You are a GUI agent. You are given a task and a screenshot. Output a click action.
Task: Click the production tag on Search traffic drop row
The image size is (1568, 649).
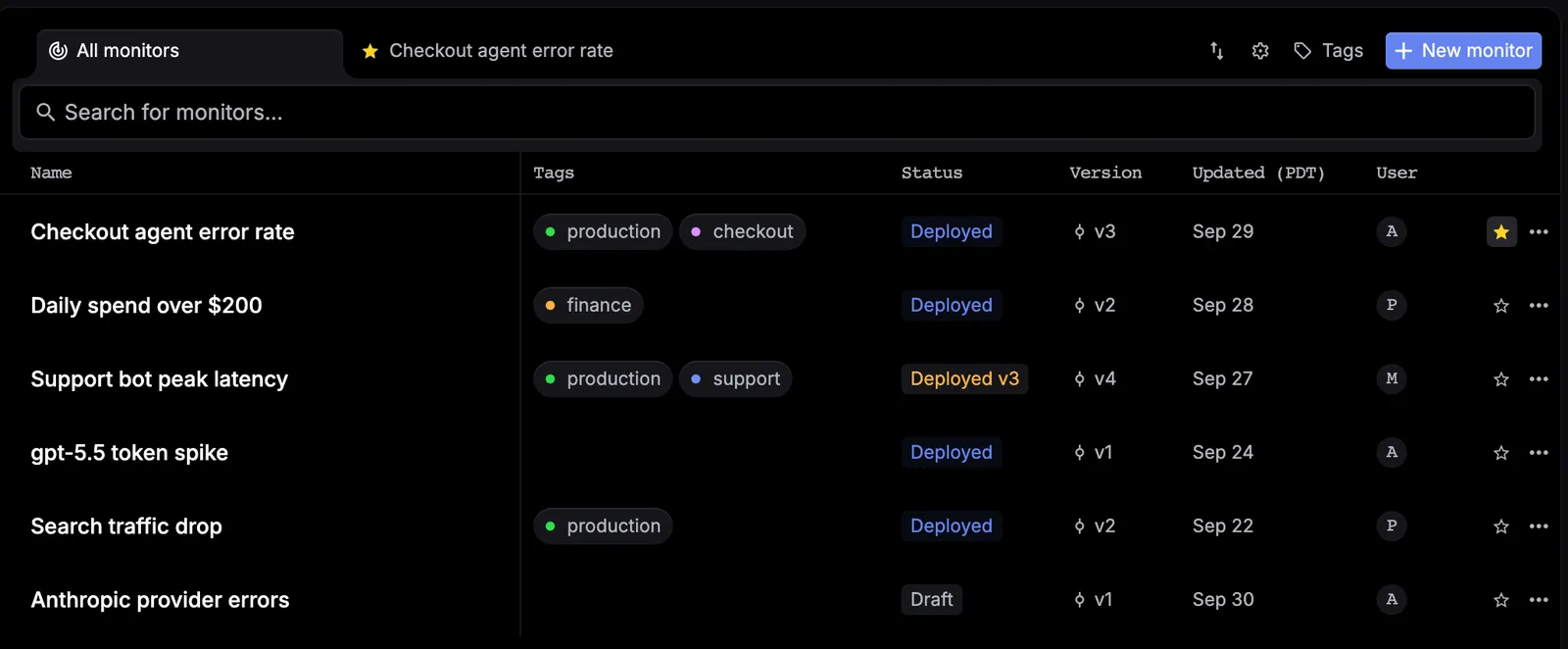coord(603,525)
